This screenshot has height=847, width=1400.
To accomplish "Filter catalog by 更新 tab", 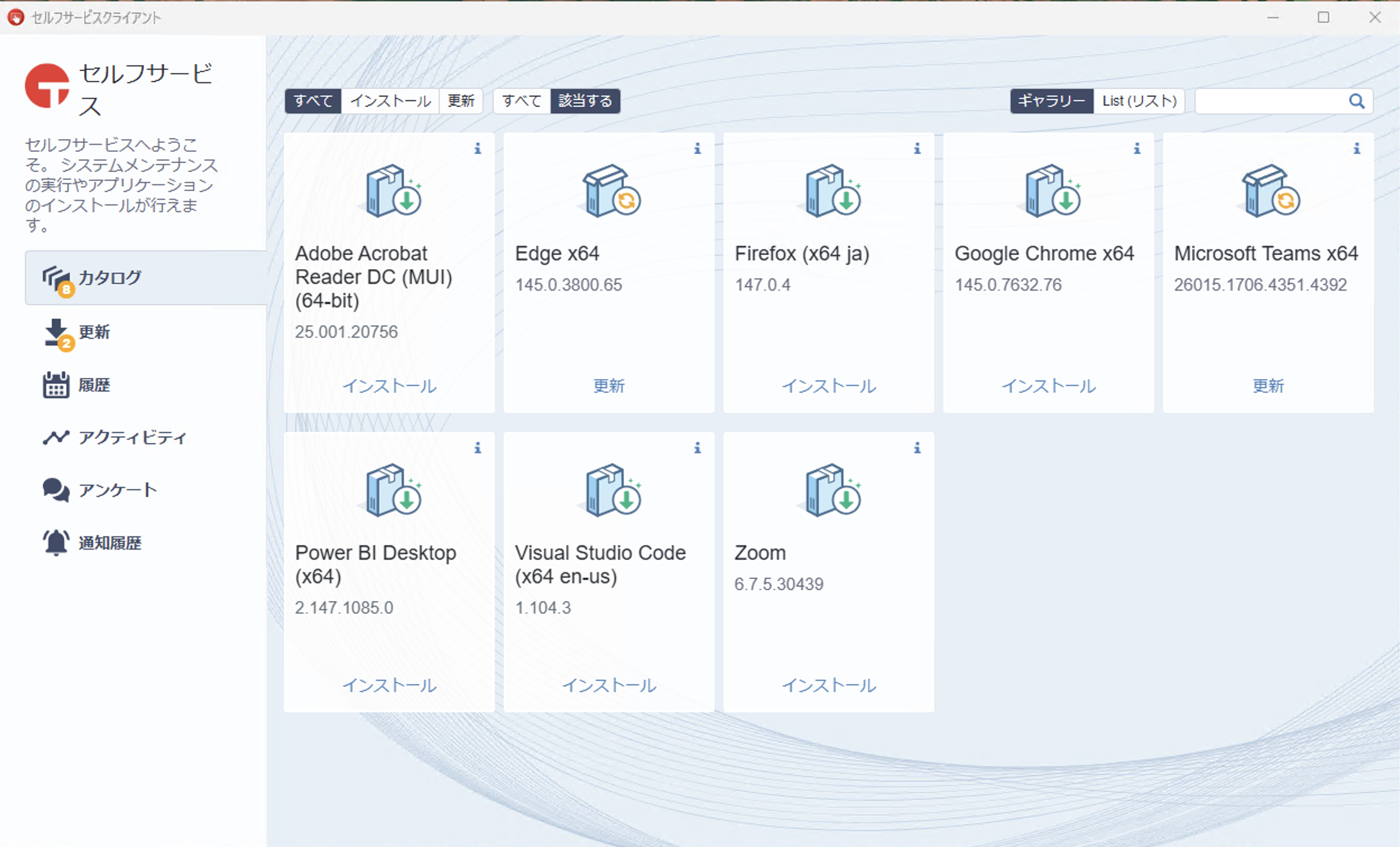I will click(460, 101).
